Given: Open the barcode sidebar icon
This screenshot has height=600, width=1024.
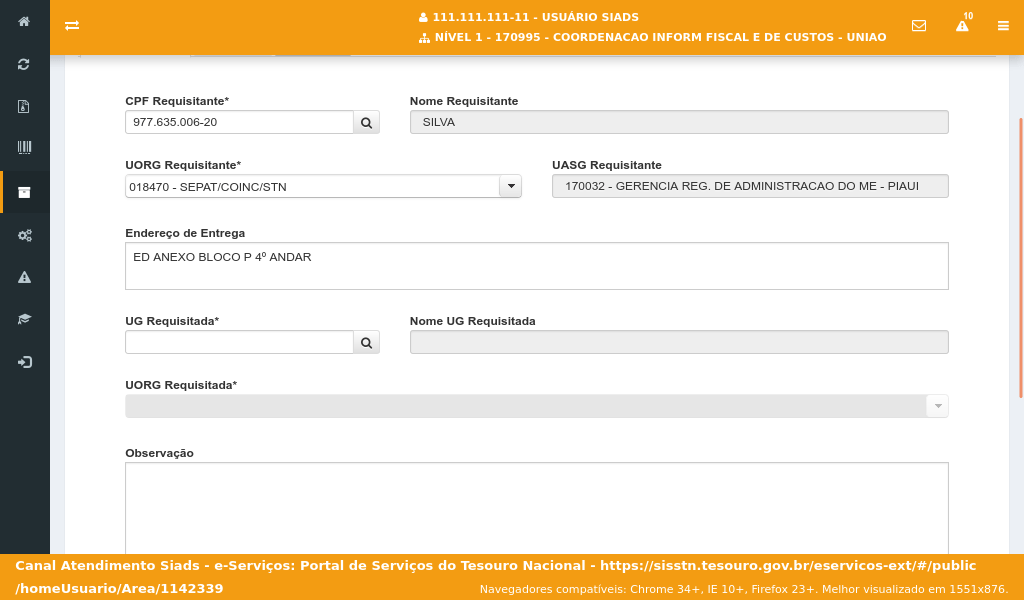Looking at the screenshot, I should click(x=24, y=148).
